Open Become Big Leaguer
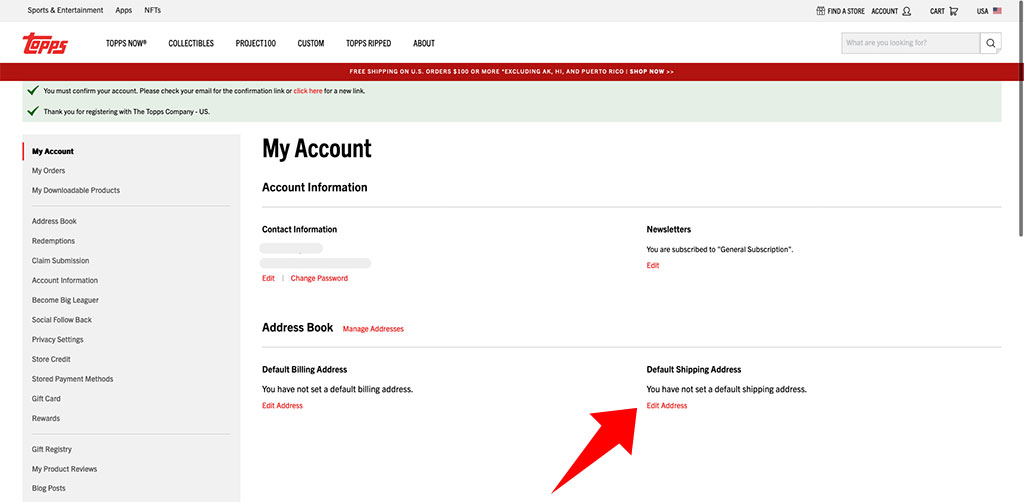 (x=65, y=300)
